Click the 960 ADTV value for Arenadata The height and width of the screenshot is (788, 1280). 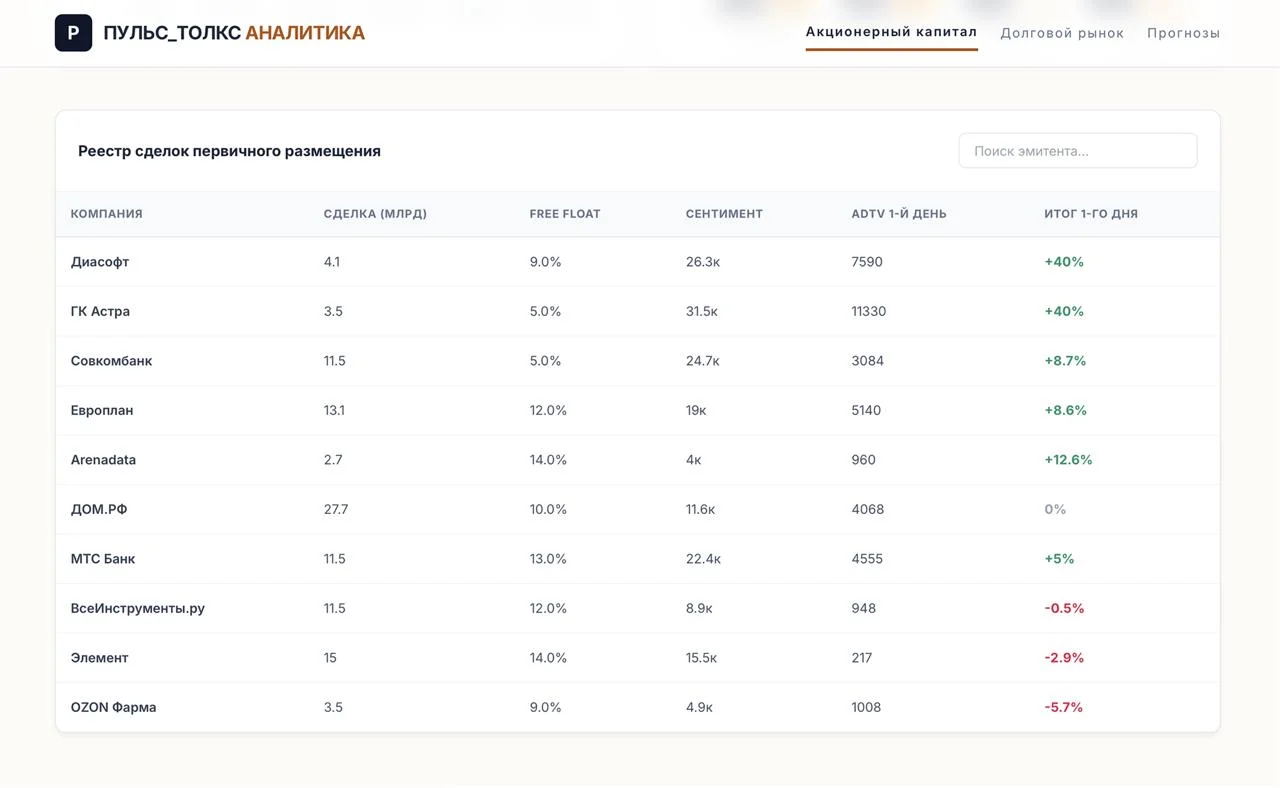point(864,460)
